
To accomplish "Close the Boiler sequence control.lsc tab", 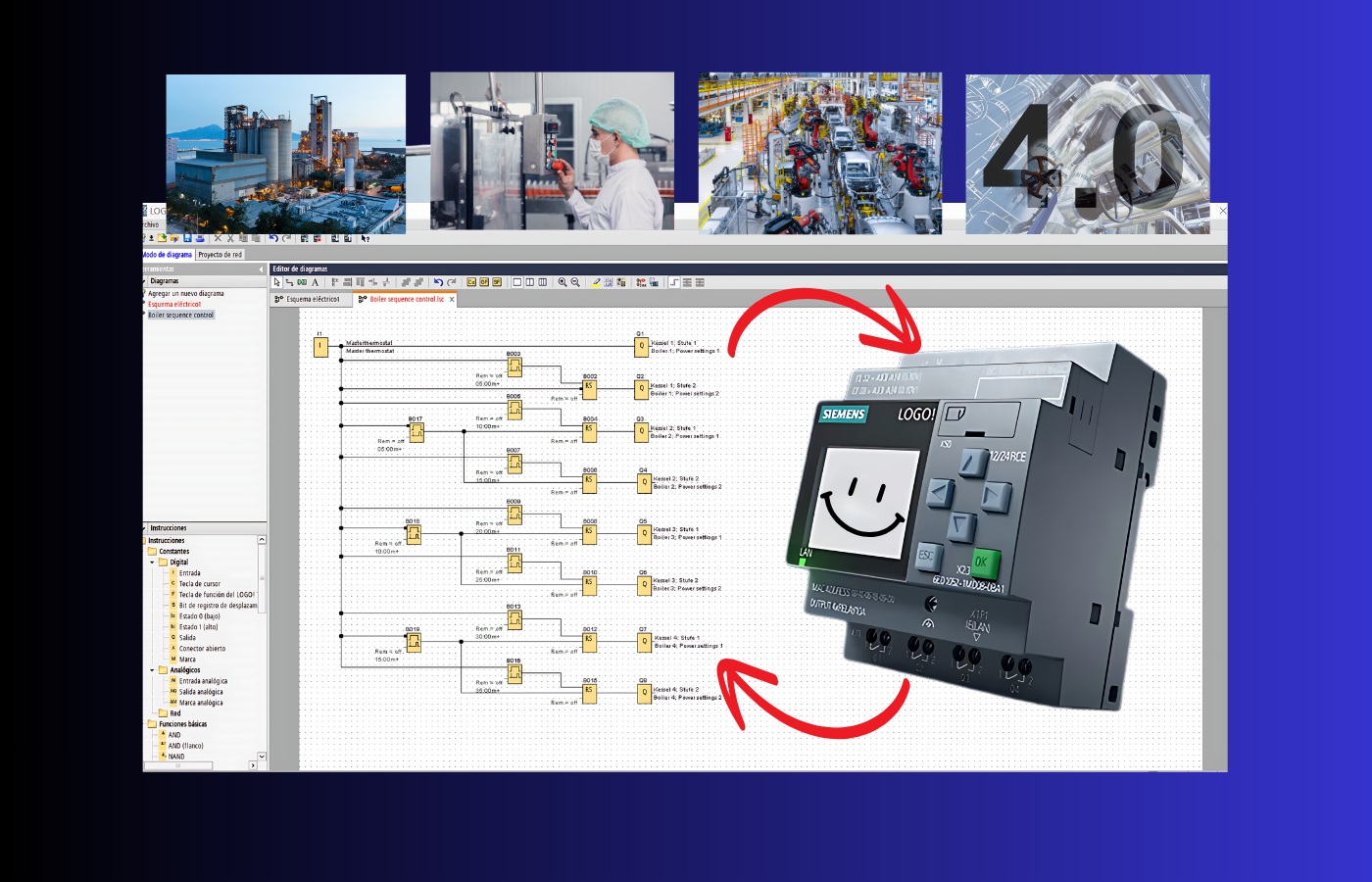I will (x=452, y=299).
